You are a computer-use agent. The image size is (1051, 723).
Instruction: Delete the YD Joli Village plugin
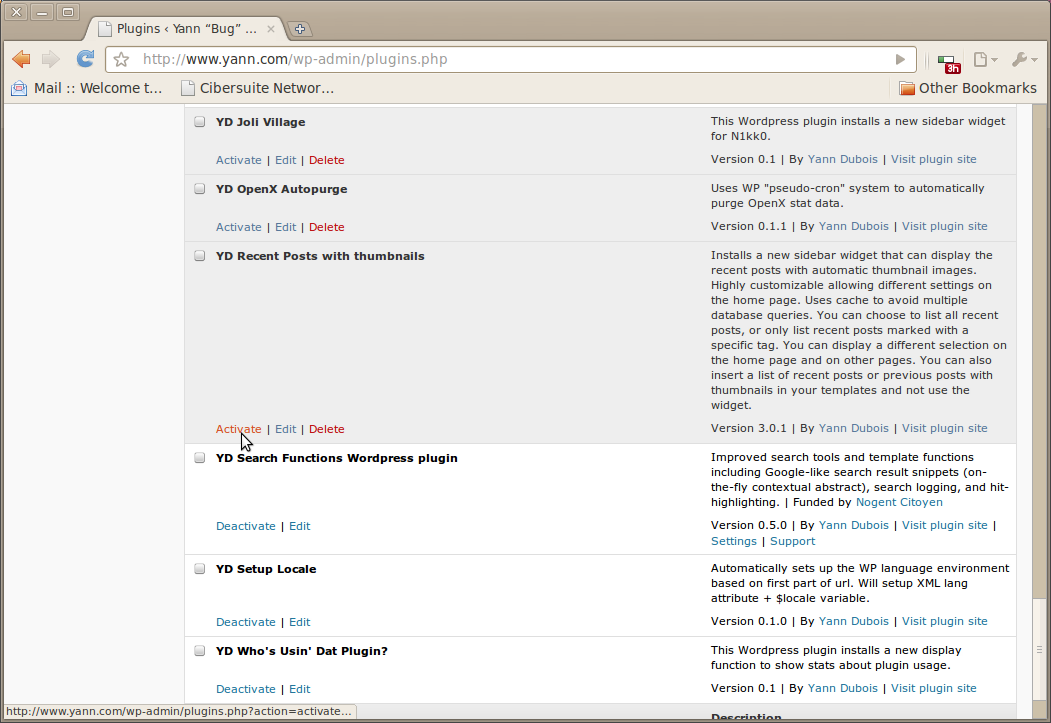326,160
